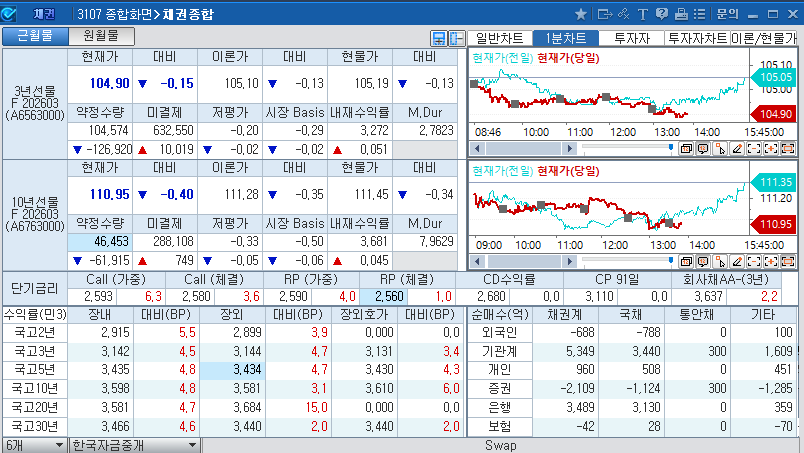This screenshot has height=453, width=804.
Task: Select 근월물 near-month toggle
Action: (x=35, y=36)
